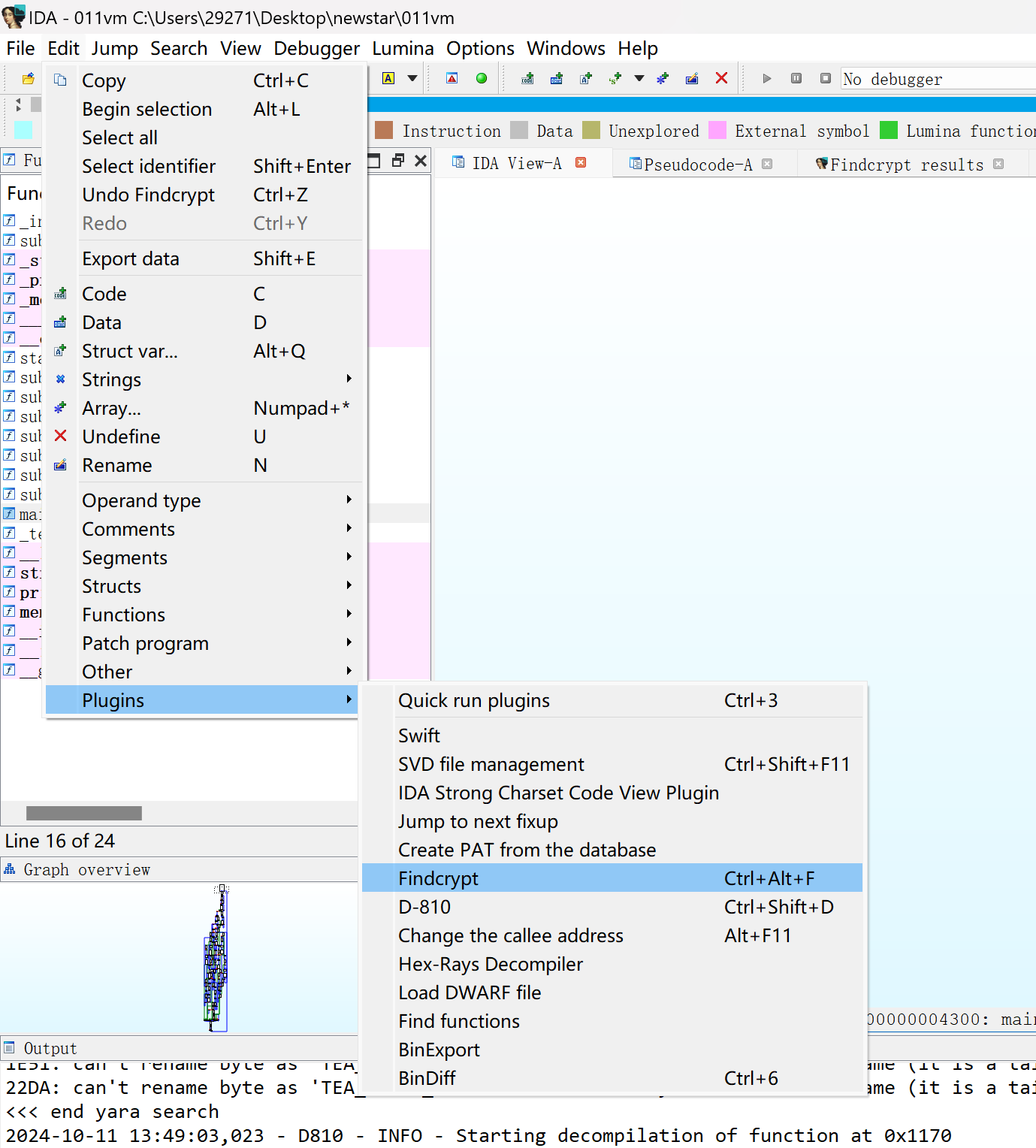Select the D-810 plugin entry
1036x1148 pixels.
(x=424, y=907)
